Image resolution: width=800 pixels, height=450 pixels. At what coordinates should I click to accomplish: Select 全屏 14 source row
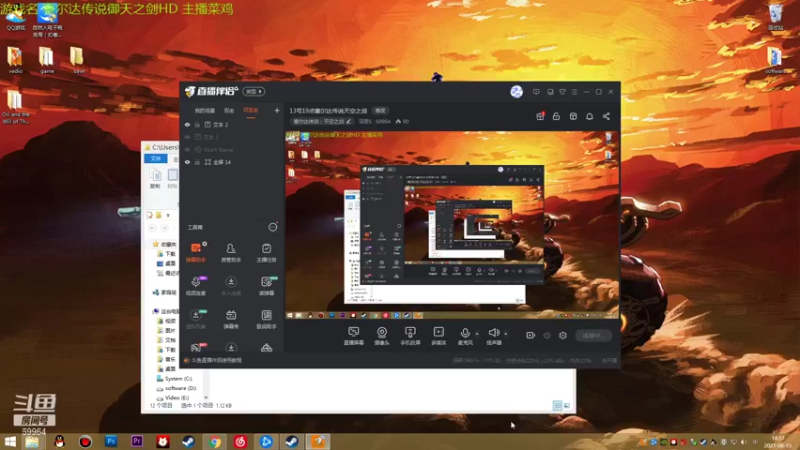(x=232, y=162)
